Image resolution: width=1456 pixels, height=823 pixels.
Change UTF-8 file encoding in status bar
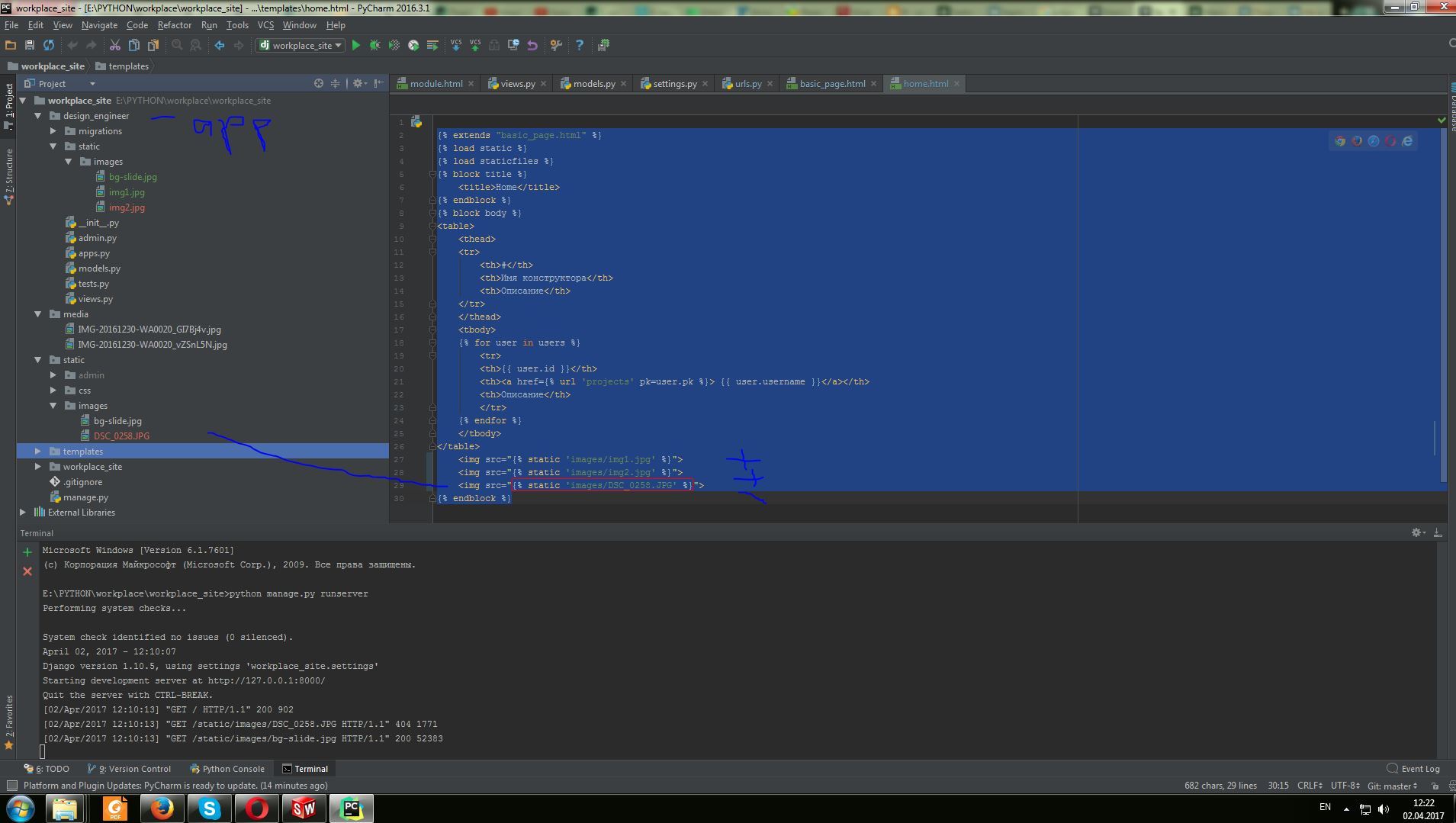point(1345,786)
